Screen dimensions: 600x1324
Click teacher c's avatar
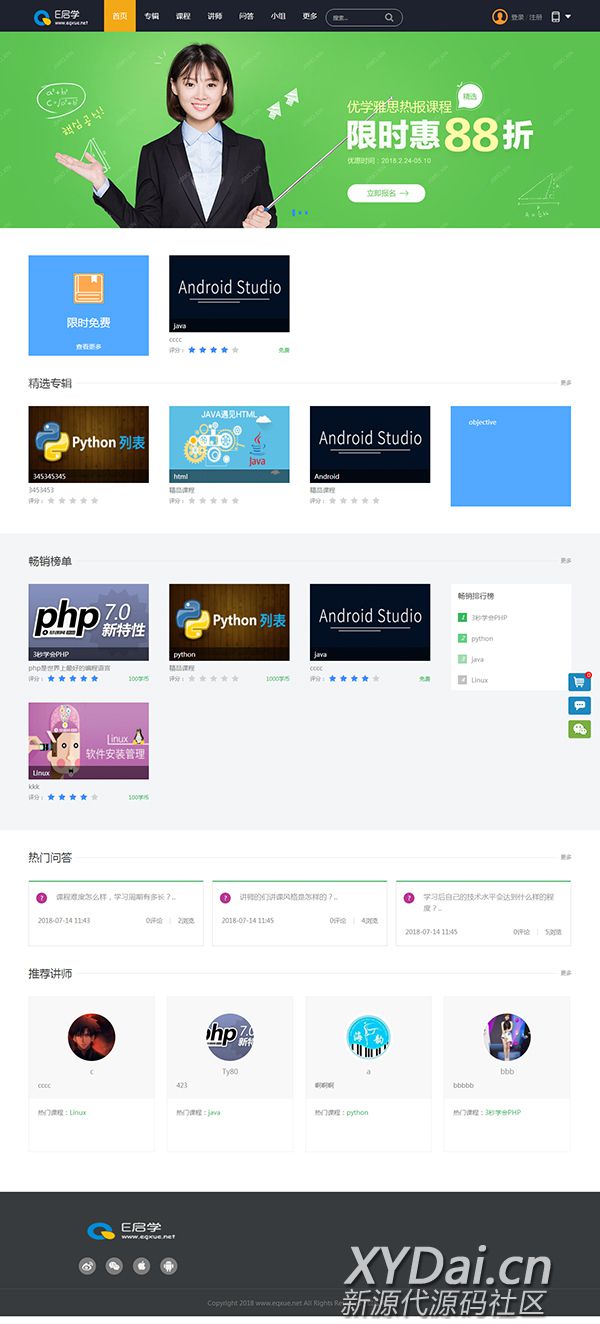[91, 1037]
